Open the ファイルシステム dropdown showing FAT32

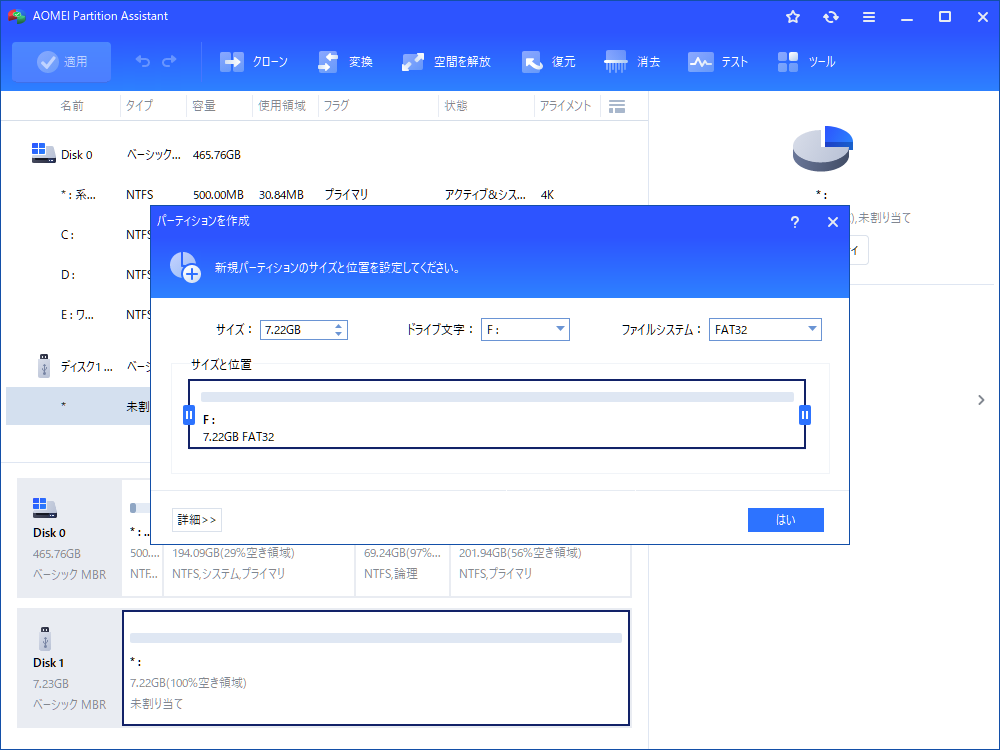(765, 330)
